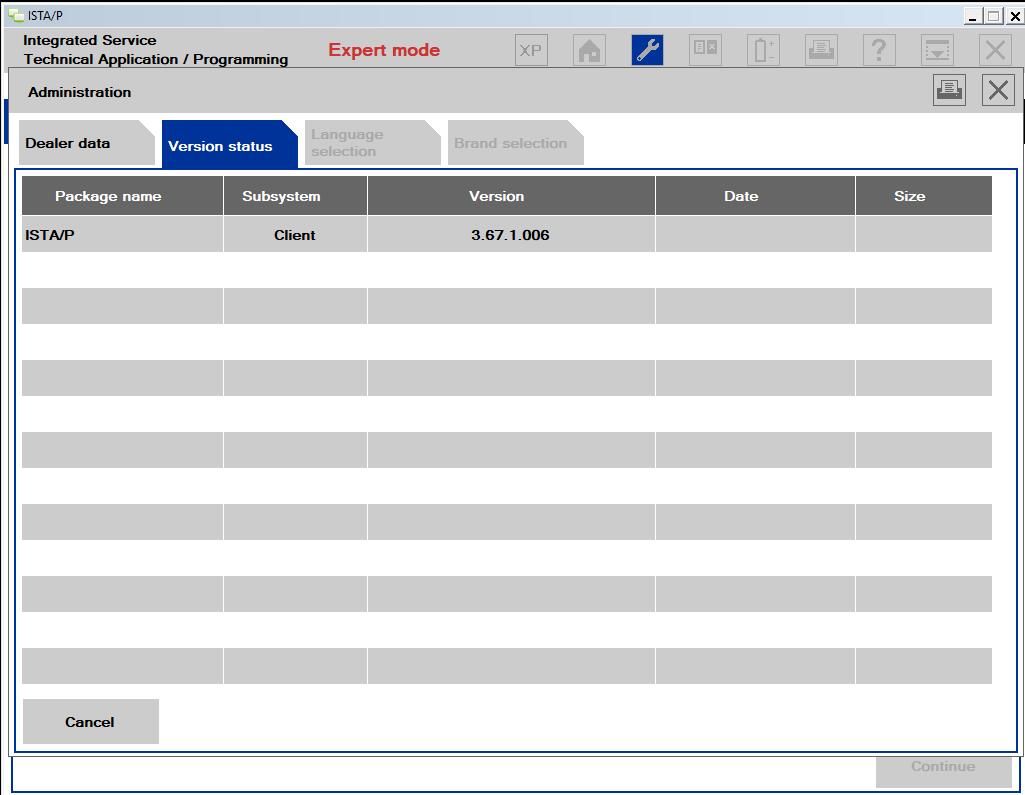Close the ISTA/P window

[x=1015, y=16]
